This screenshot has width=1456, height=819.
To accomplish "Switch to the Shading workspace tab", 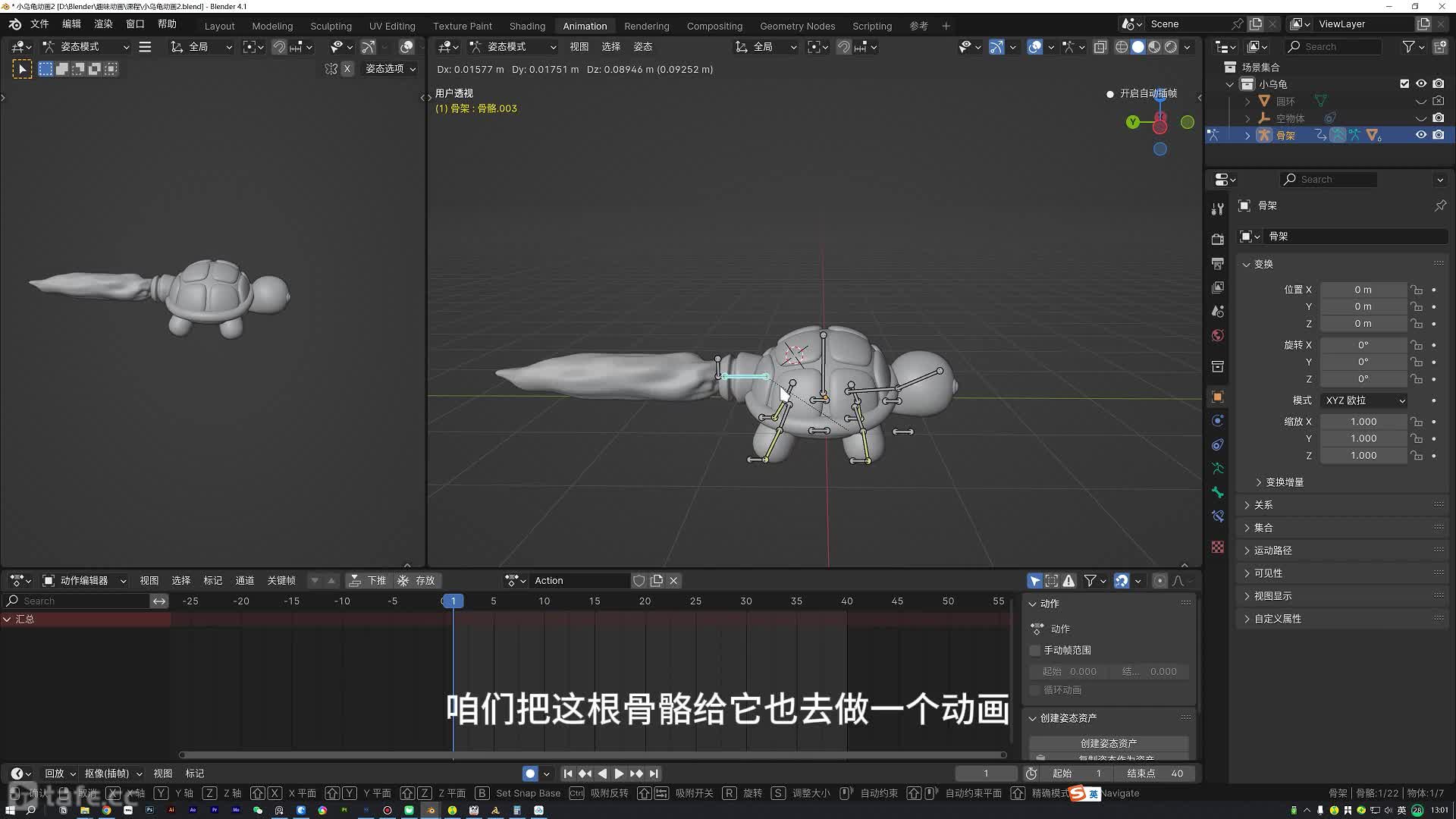I will click(527, 26).
